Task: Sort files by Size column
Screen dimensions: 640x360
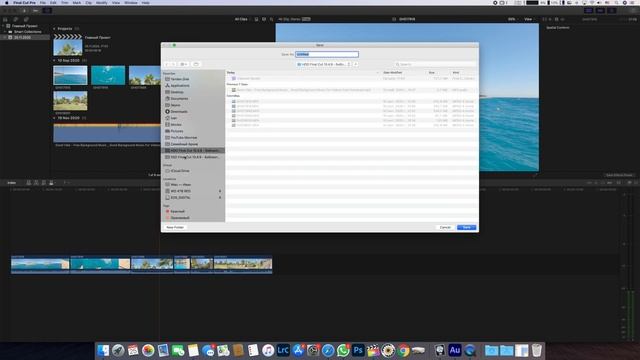Action: pos(431,73)
